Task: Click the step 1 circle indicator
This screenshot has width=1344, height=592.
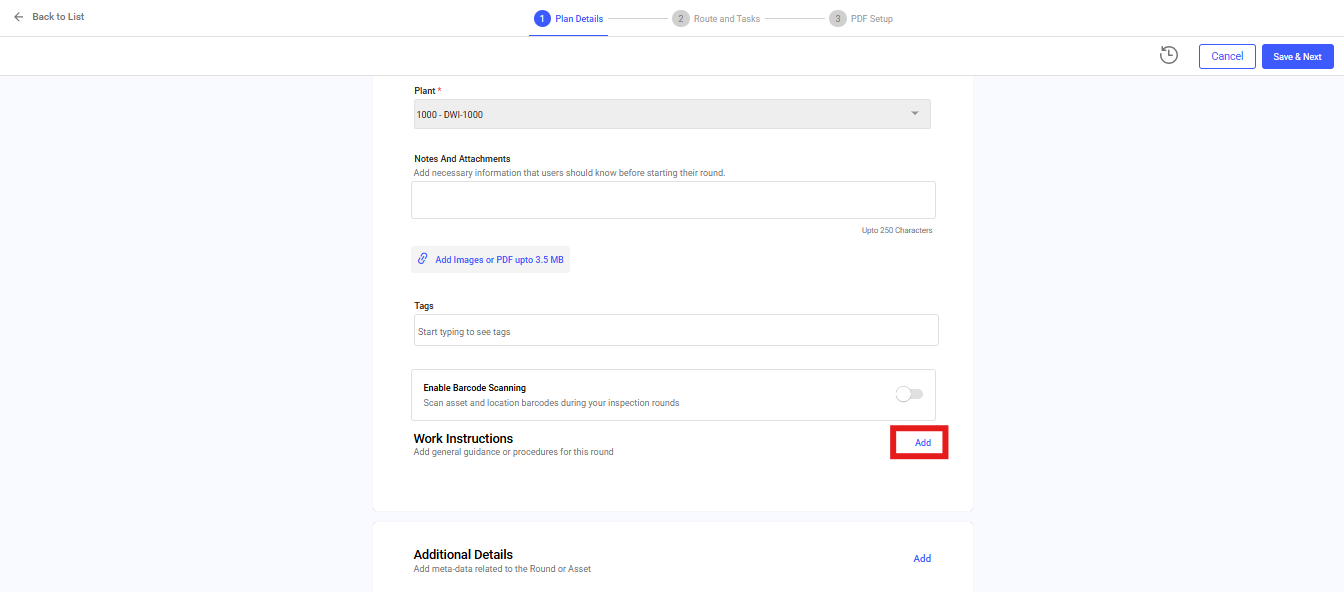Action: click(x=542, y=18)
